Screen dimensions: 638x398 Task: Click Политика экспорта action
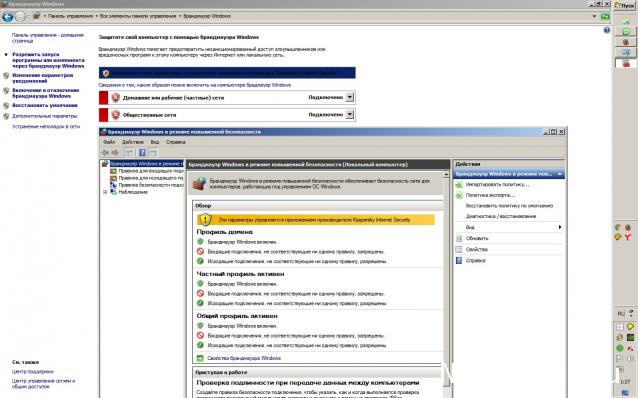coord(490,195)
